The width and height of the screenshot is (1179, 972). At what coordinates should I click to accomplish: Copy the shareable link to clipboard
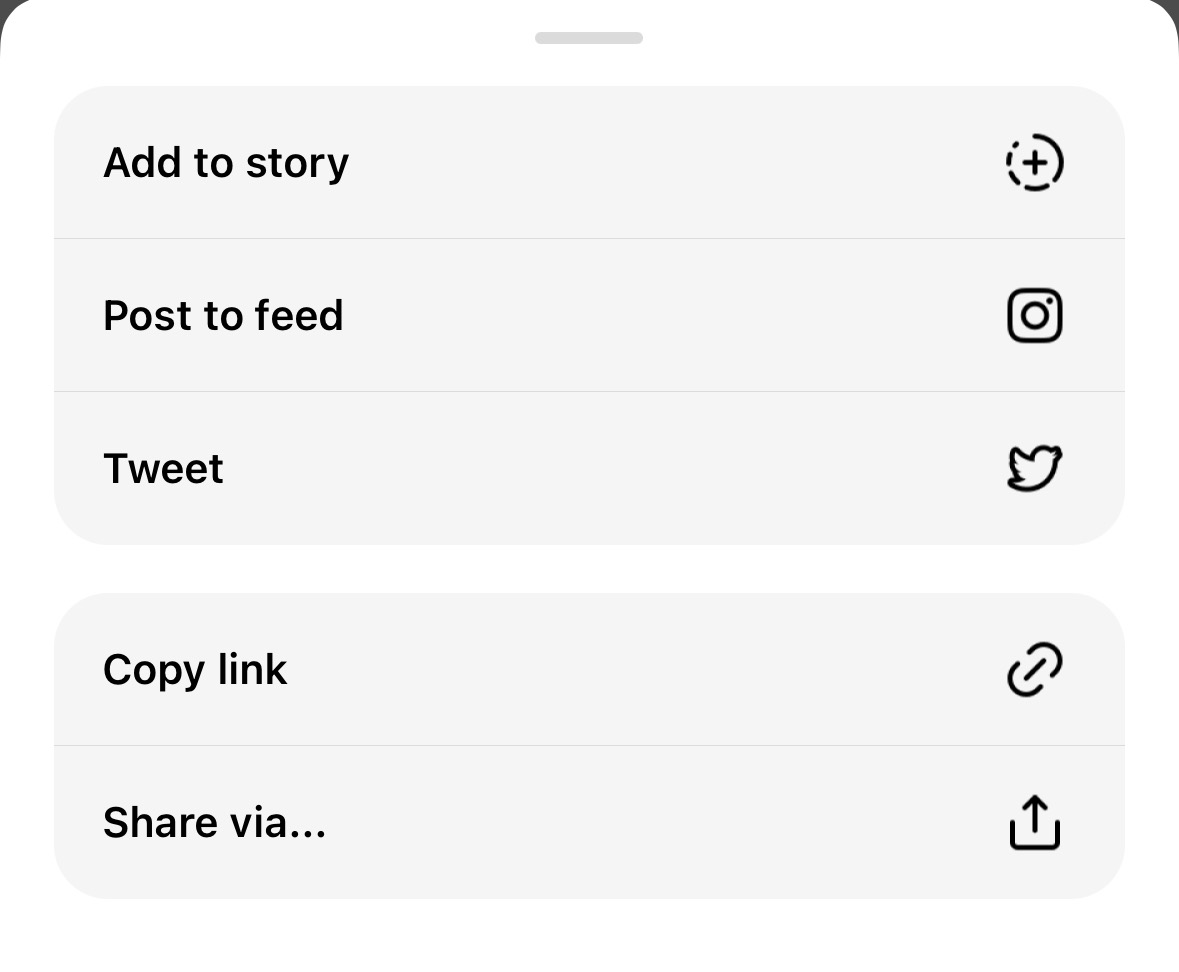pos(589,670)
